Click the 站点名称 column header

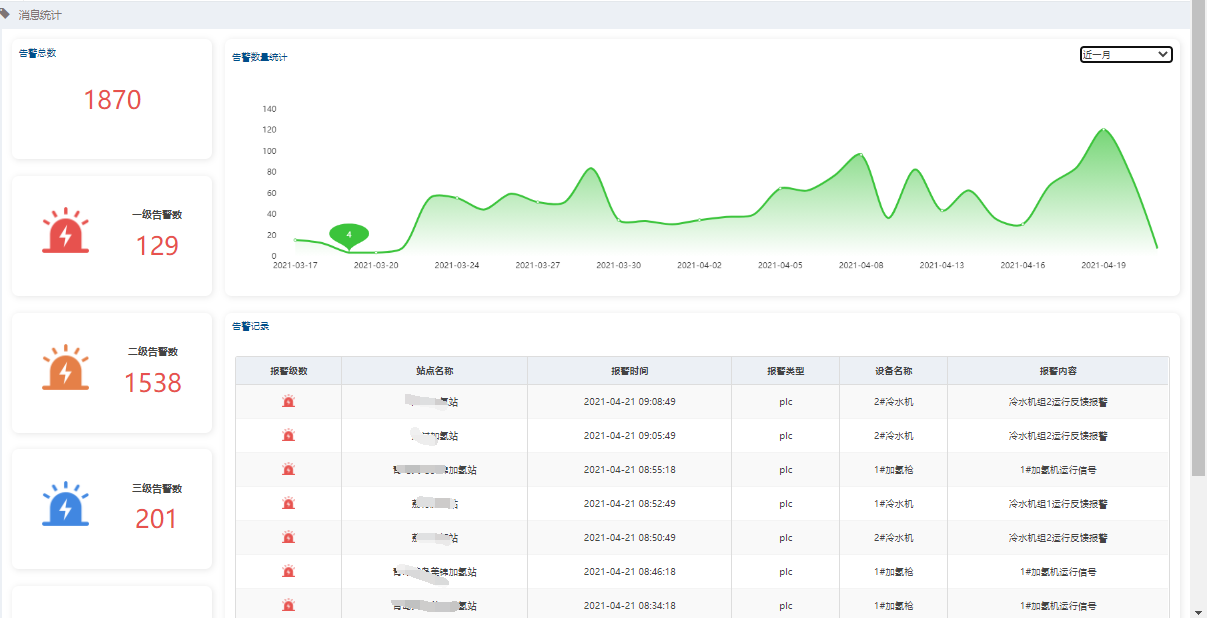click(434, 371)
